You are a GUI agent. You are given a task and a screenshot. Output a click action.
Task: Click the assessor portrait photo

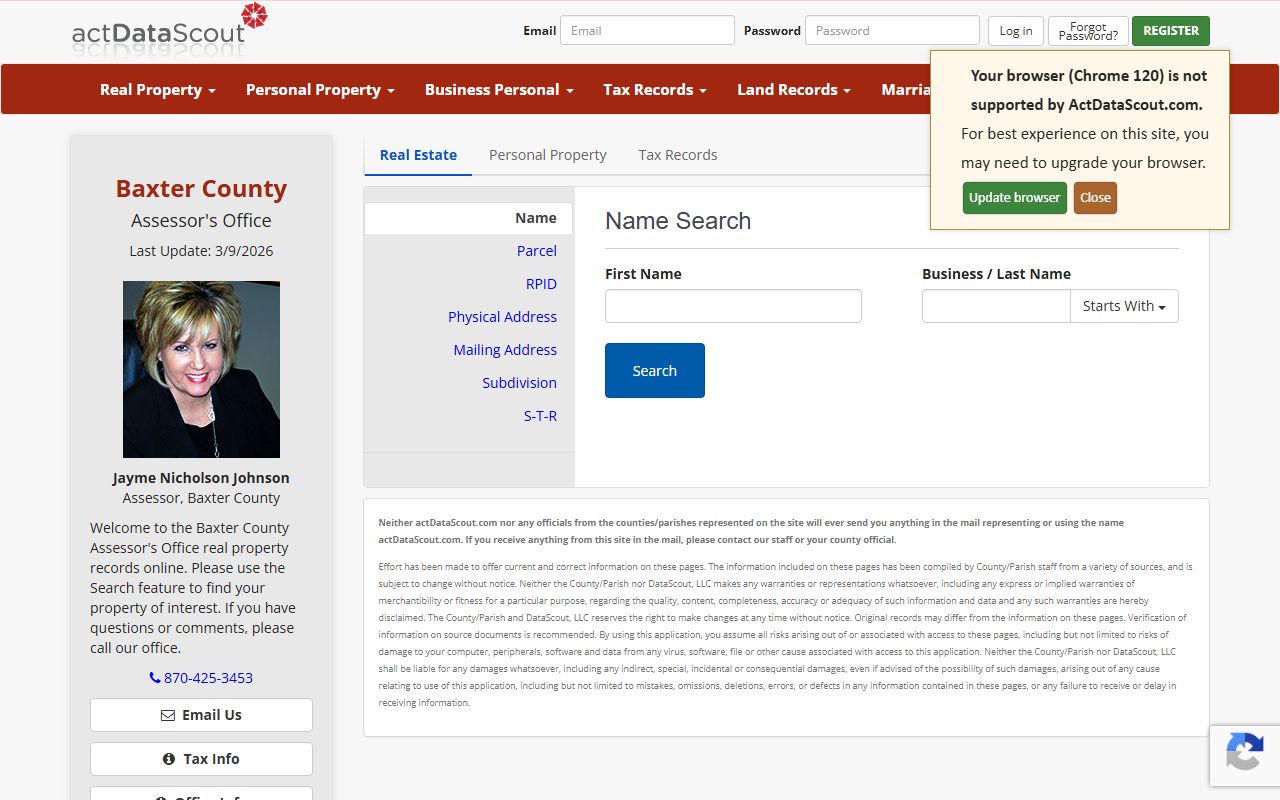point(201,369)
